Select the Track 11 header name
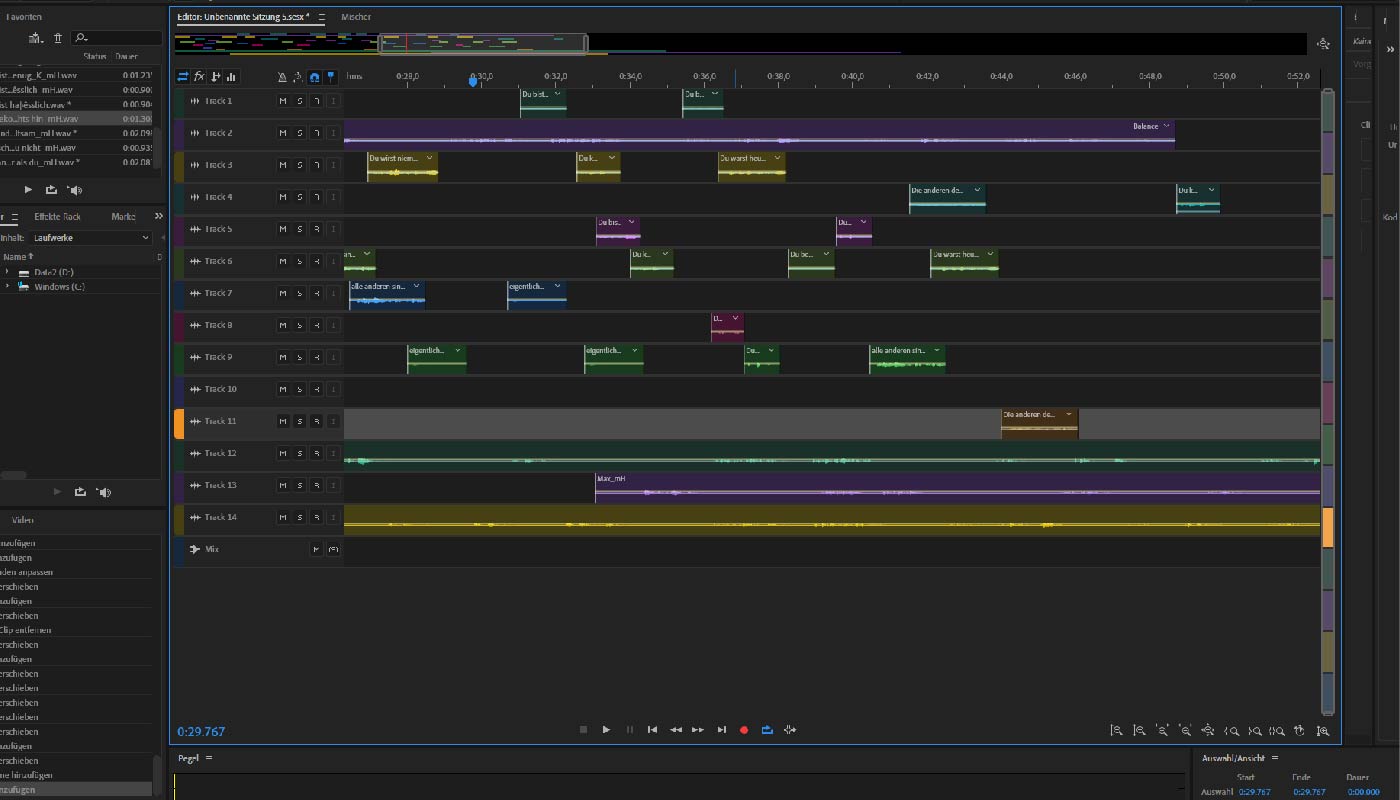 (x=220, y=422)
